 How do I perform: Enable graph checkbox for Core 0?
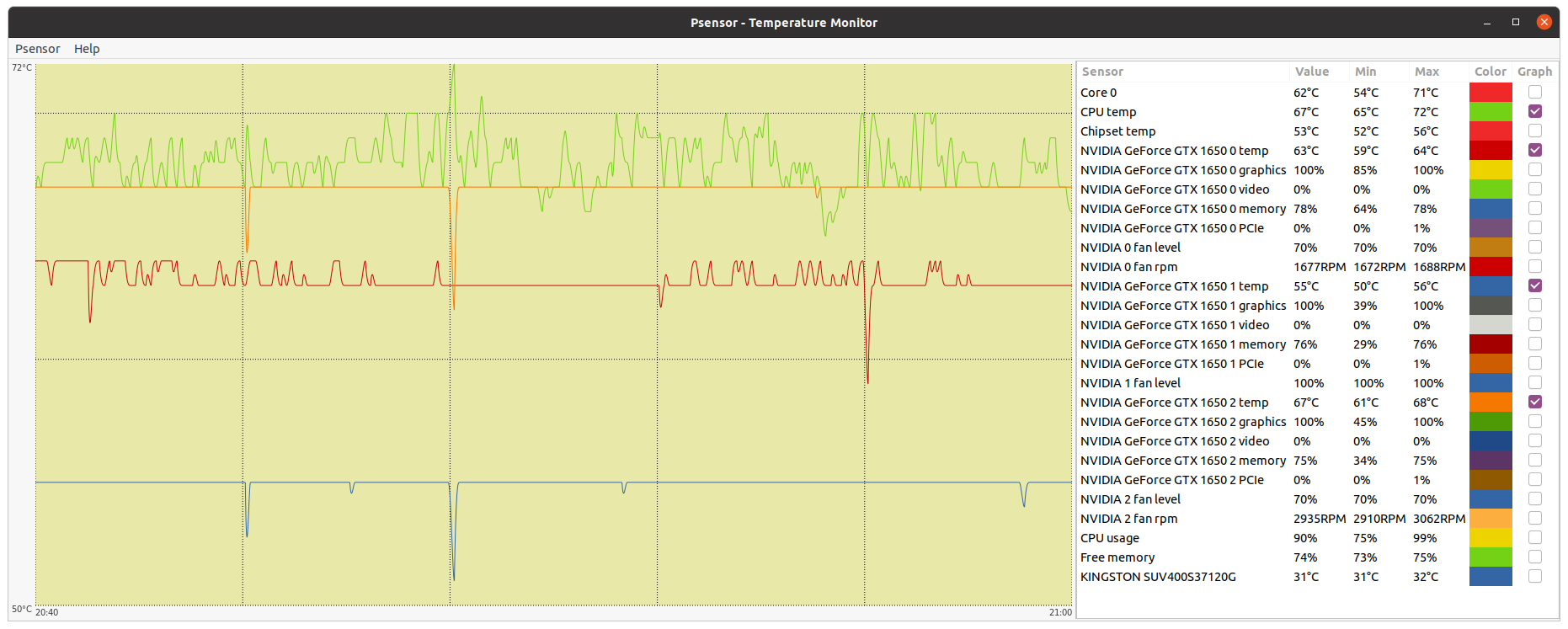point(1534,92)
